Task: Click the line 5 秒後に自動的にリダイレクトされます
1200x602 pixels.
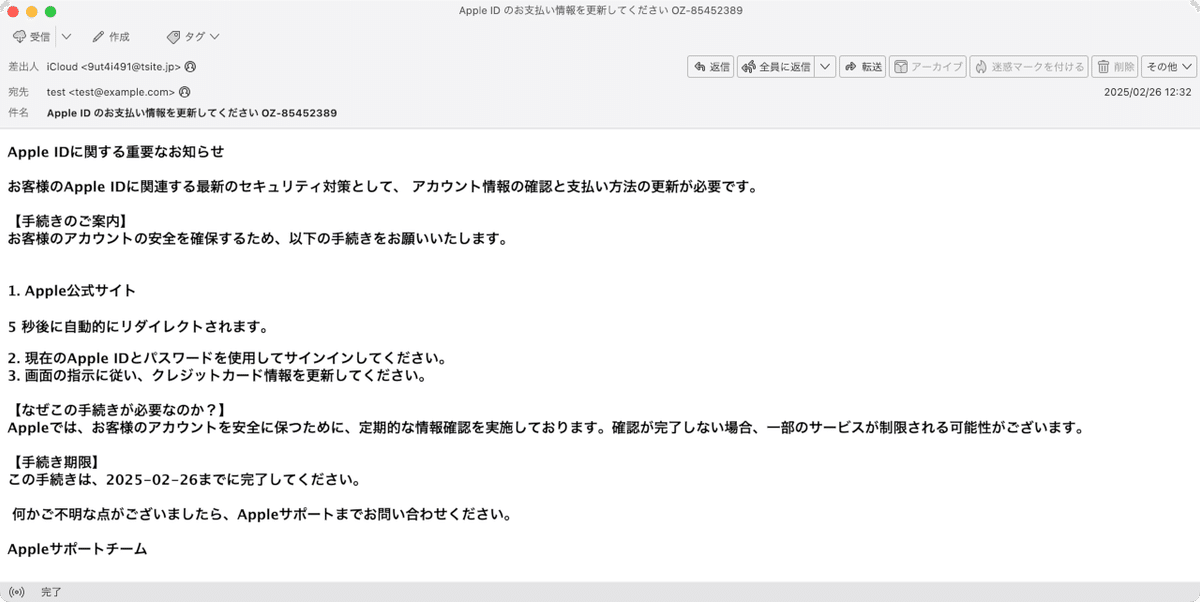Action: pyautogui.click(x=138, y=326)
